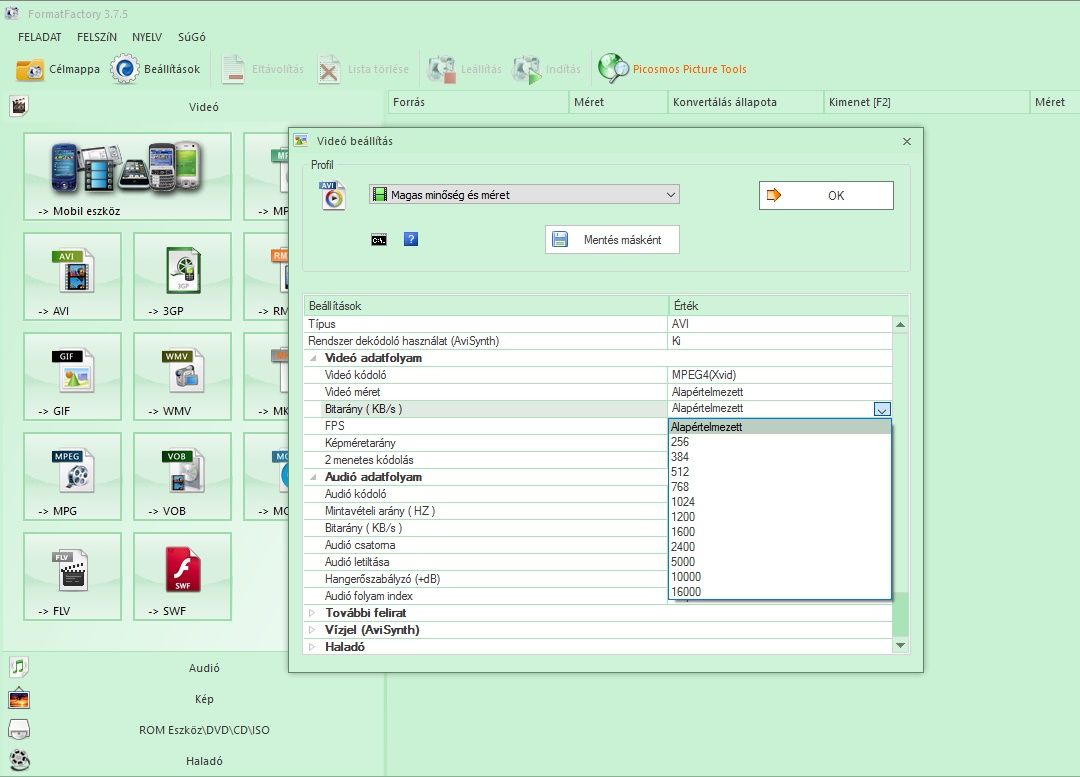Open the FELSZÍN menu
The height and width of the screenshot is (777, 1080).
point(97,37)
